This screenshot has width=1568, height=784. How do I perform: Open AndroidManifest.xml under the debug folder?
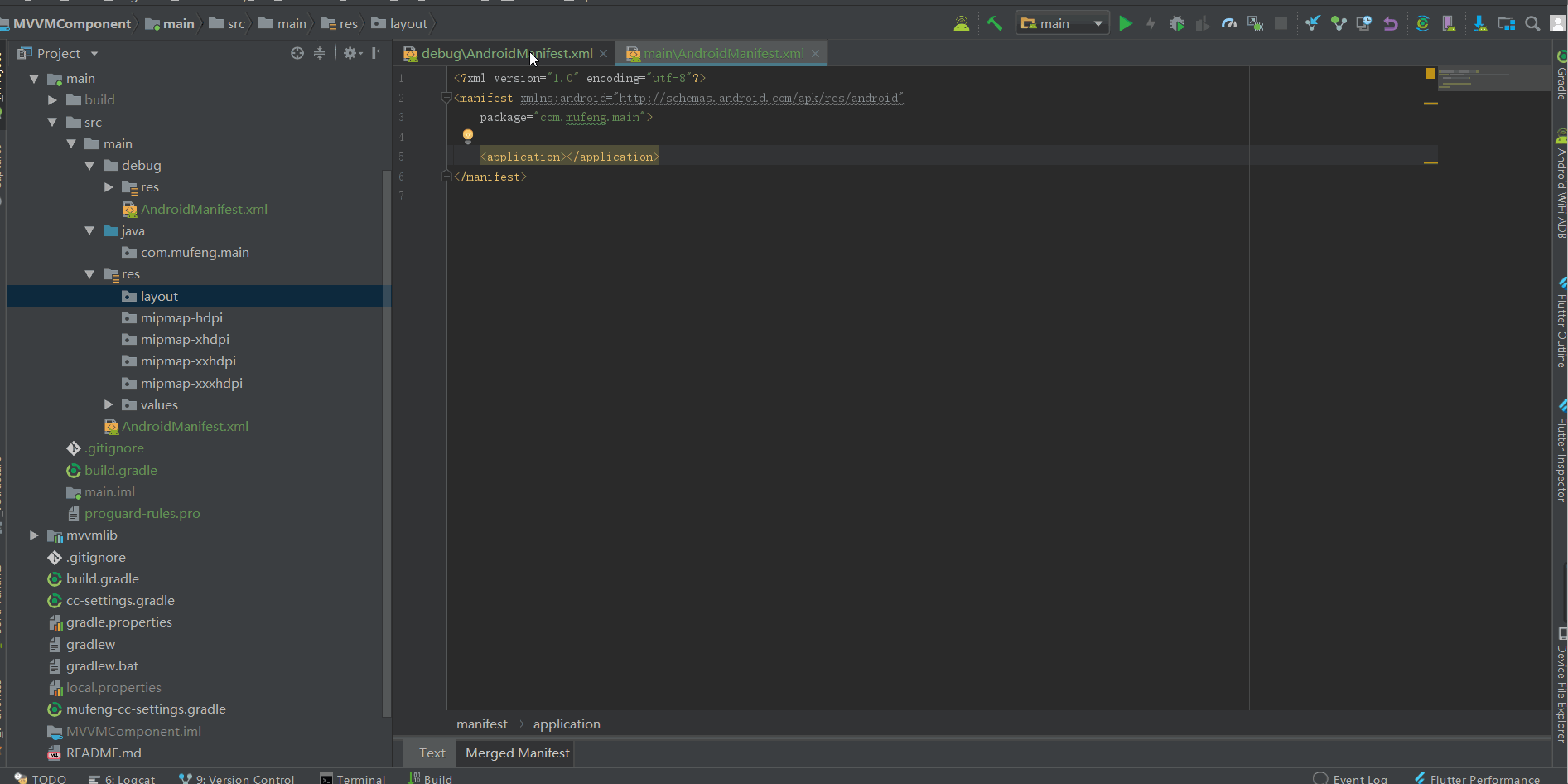click(204, 210)
